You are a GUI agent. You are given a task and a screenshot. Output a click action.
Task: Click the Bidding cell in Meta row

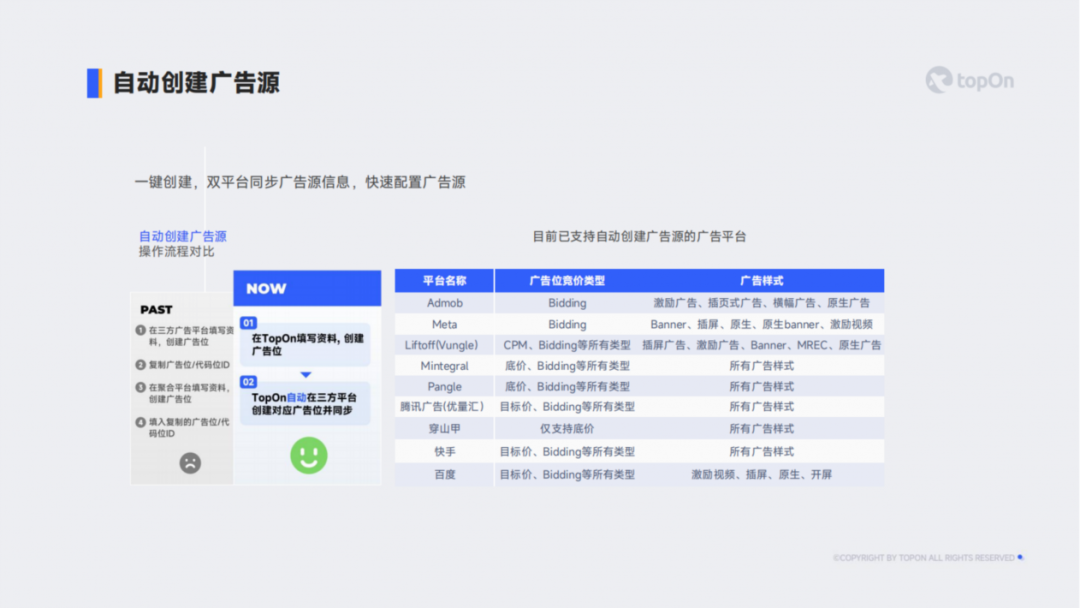coord(567,324)
